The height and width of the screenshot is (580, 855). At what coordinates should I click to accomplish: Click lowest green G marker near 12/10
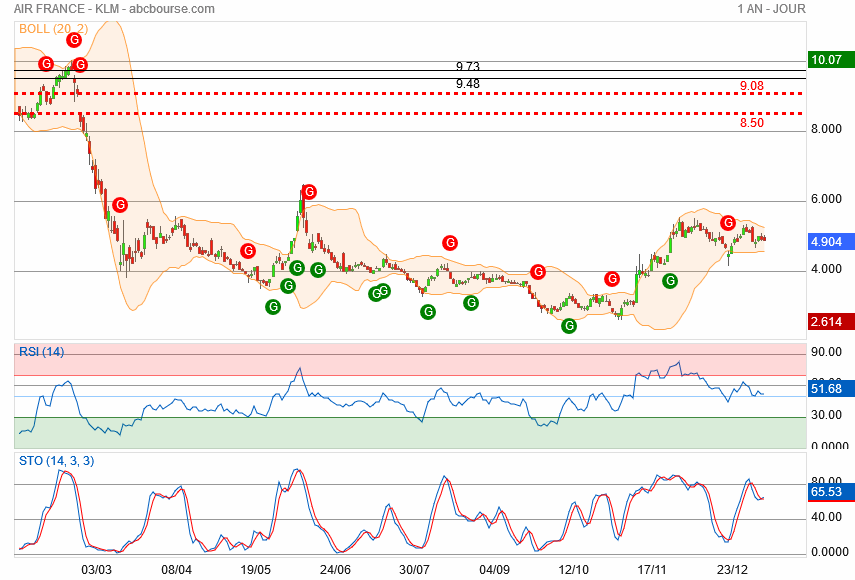(x=569, y=325)
